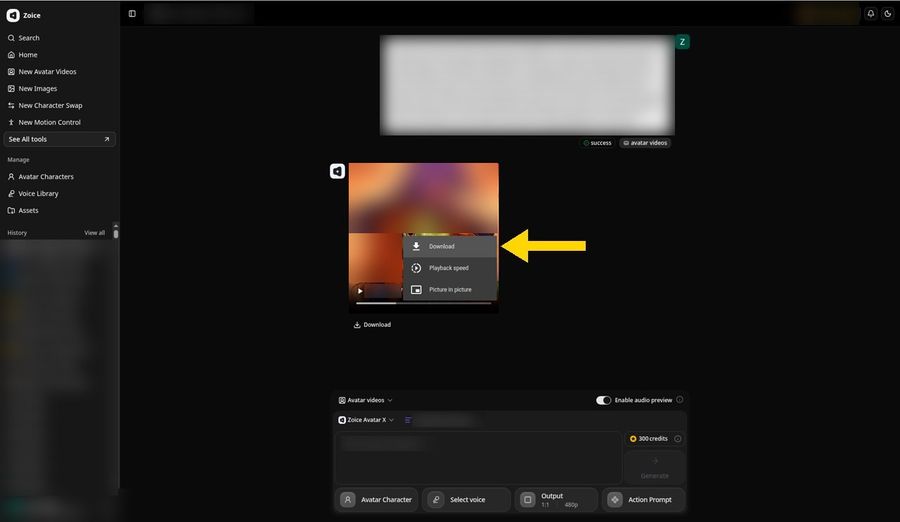Click the avatar videos tag
The width and height of the screenshot is (900, 522).
[x=645, y=143]
